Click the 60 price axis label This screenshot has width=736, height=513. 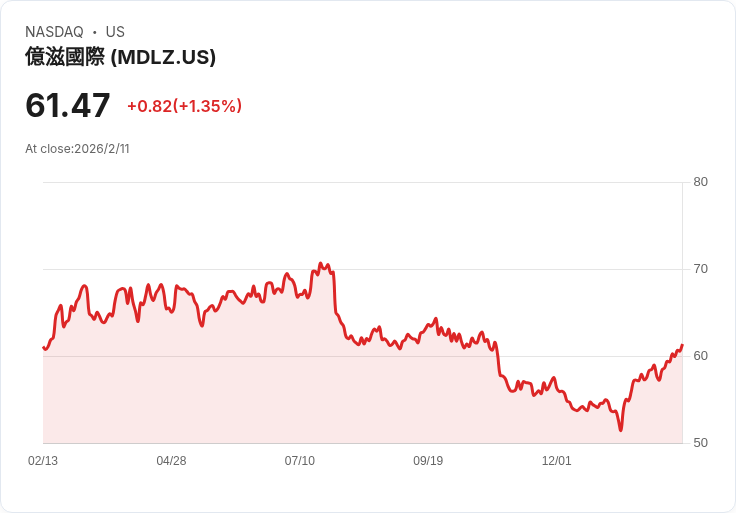pos(700,356)
